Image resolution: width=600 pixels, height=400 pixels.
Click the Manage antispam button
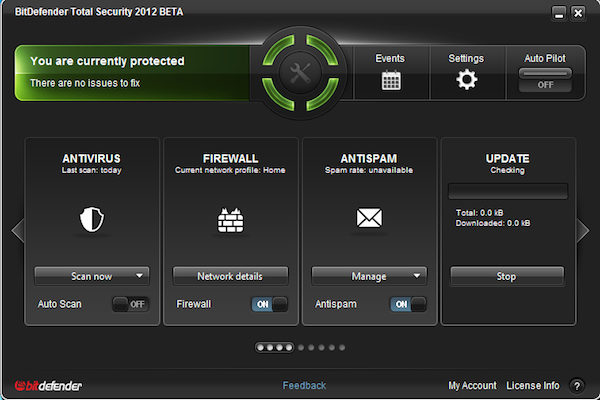(x=369, y=276)
